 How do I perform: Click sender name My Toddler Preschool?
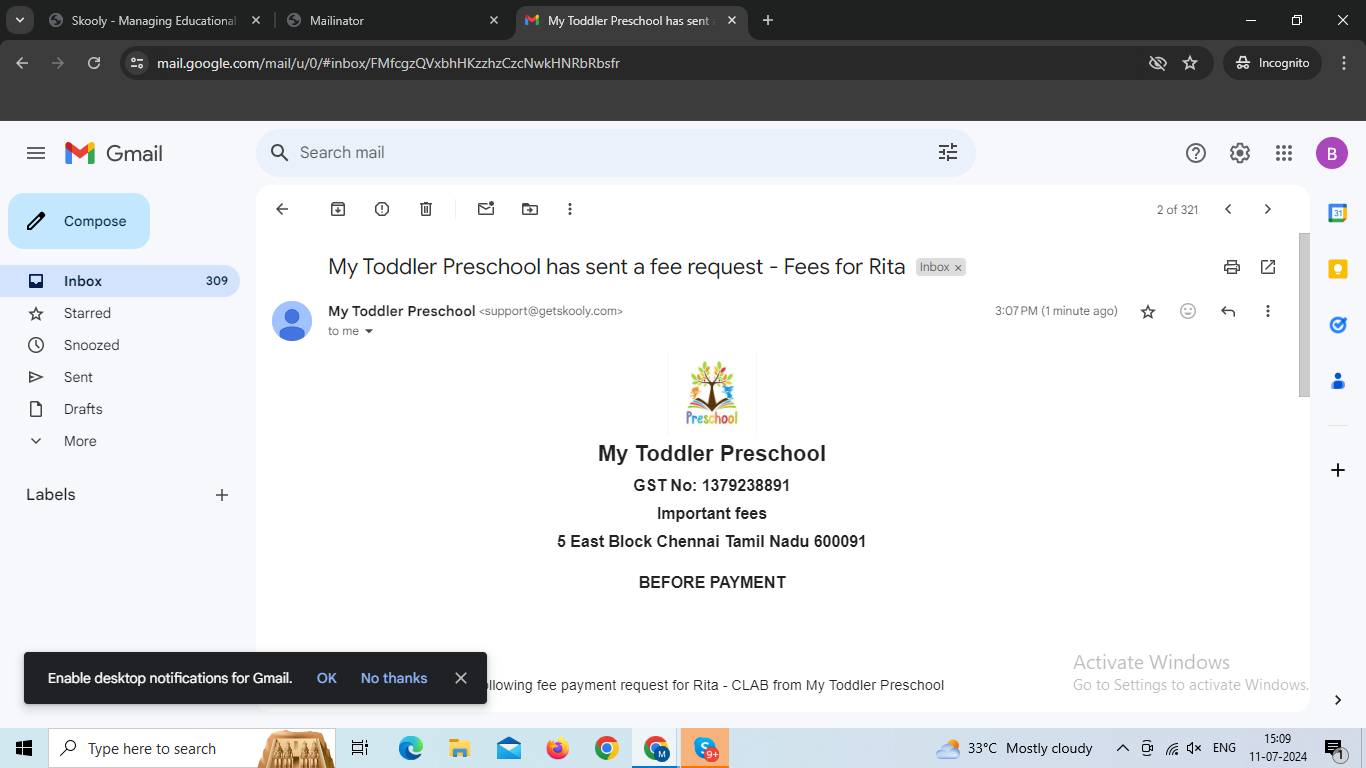(402, 311)
